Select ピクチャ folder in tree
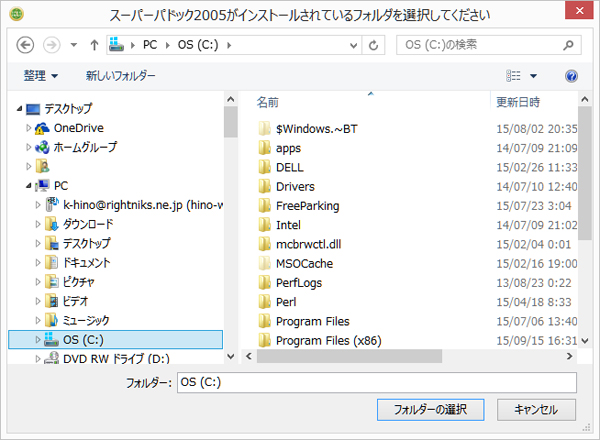Viewport: 600px width, 440px height. pos(78,282)
